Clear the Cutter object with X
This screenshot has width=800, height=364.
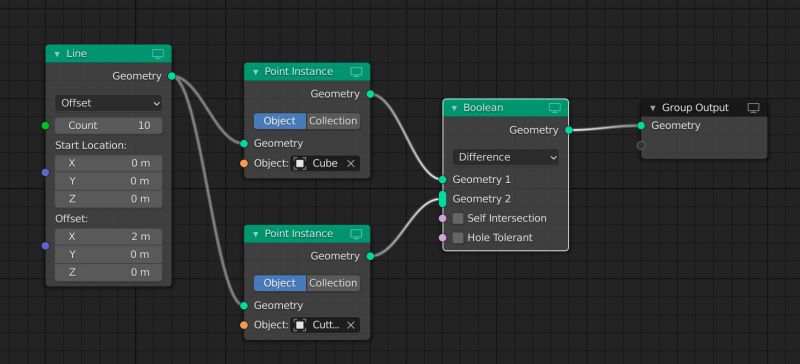coord(351,325)
